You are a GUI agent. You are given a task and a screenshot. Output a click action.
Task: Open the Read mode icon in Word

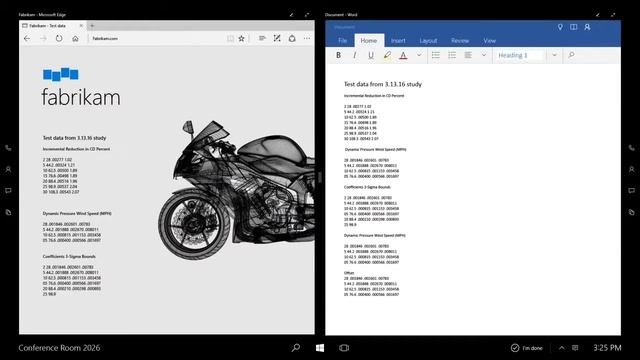click(573, 27)
